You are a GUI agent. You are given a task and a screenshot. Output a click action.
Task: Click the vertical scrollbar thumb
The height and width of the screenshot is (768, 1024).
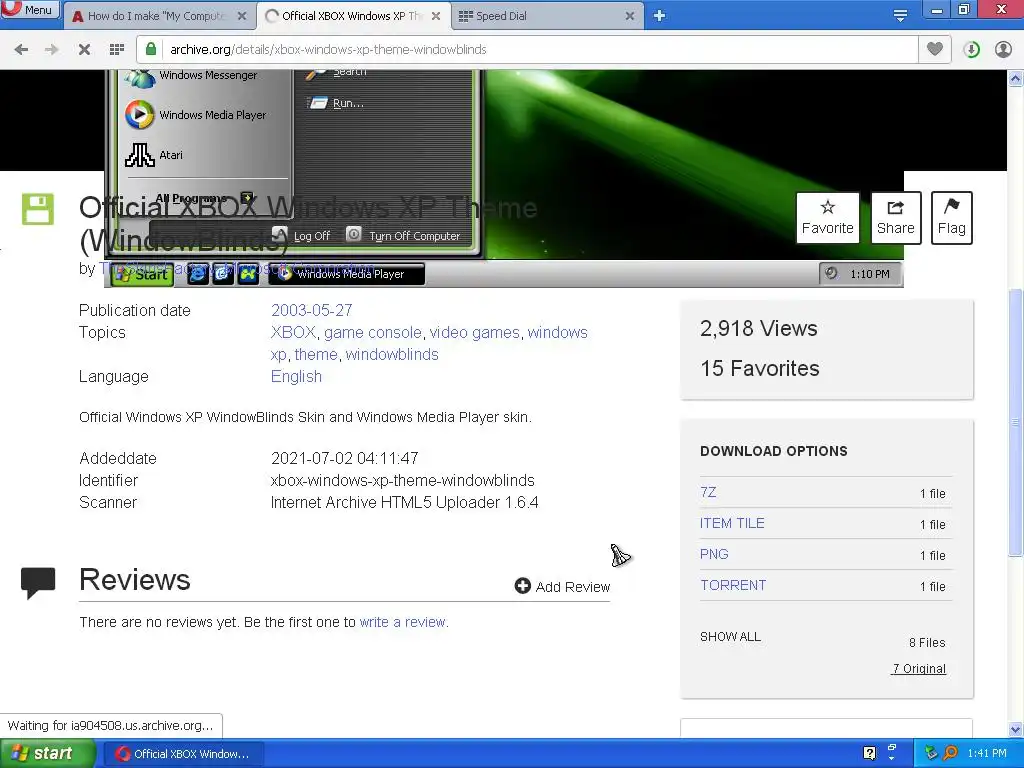[x=1015, y=422]
